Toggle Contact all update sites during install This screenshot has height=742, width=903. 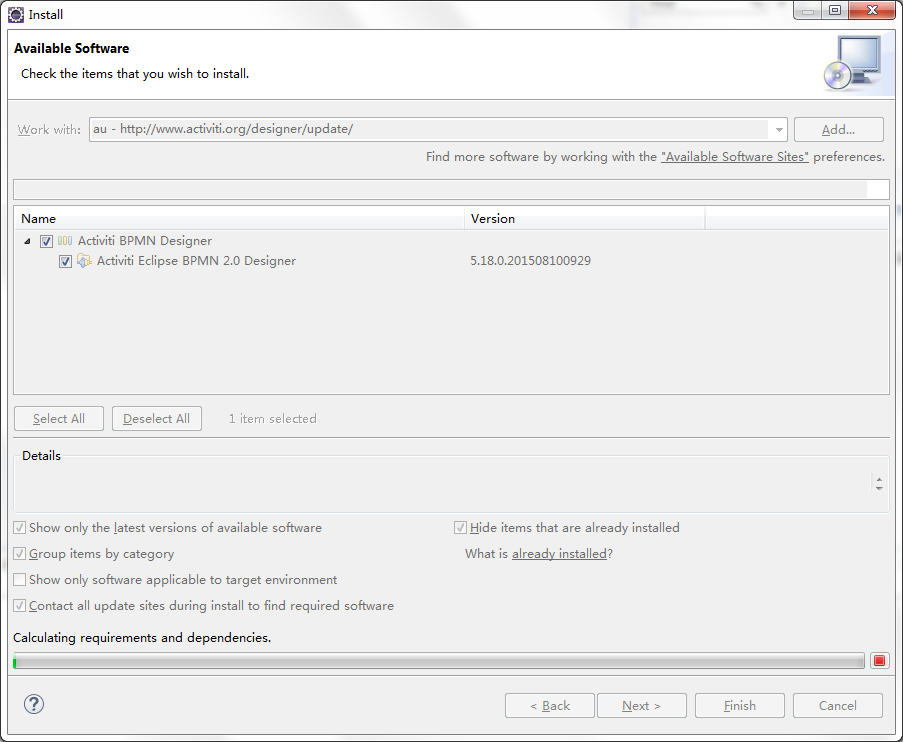click(20, 605)
